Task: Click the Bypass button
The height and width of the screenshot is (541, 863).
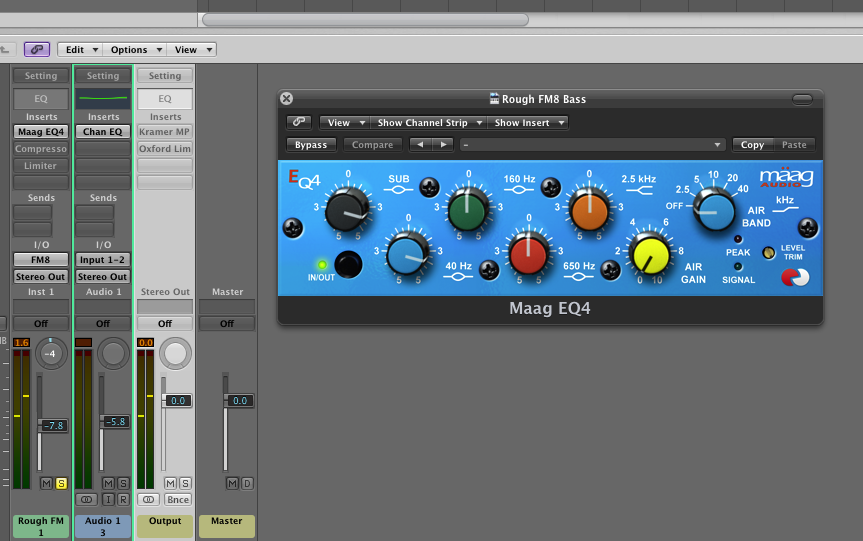Action: tap(311, 145)
